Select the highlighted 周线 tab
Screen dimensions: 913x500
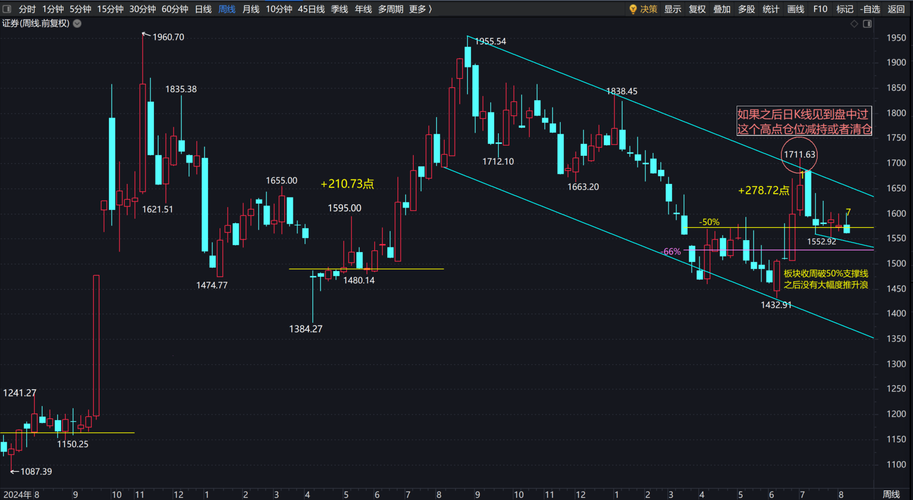[227, 9]
